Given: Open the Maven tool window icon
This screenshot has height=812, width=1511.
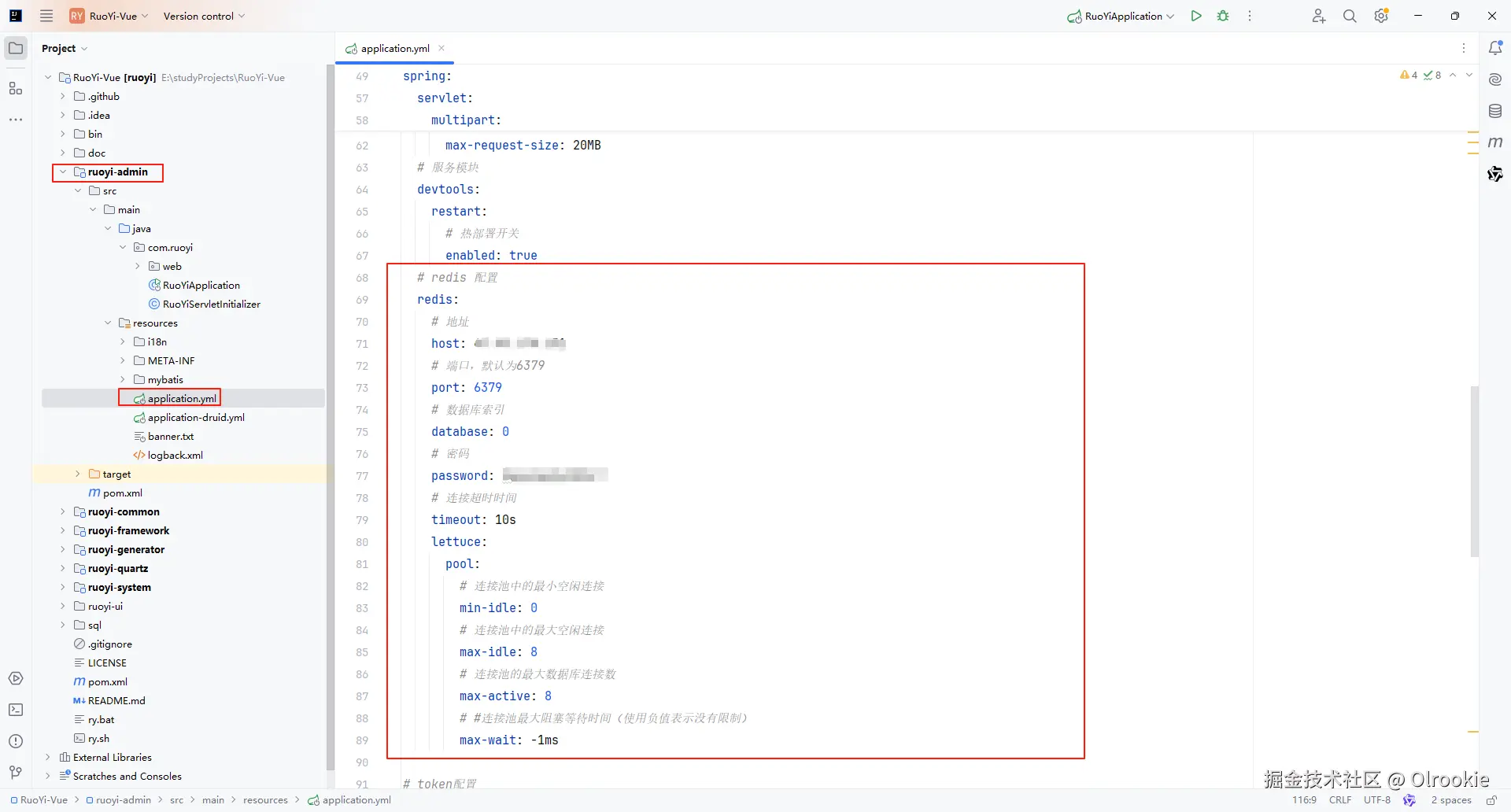Looking at the screenshot, I should (x=1495, y=142).
